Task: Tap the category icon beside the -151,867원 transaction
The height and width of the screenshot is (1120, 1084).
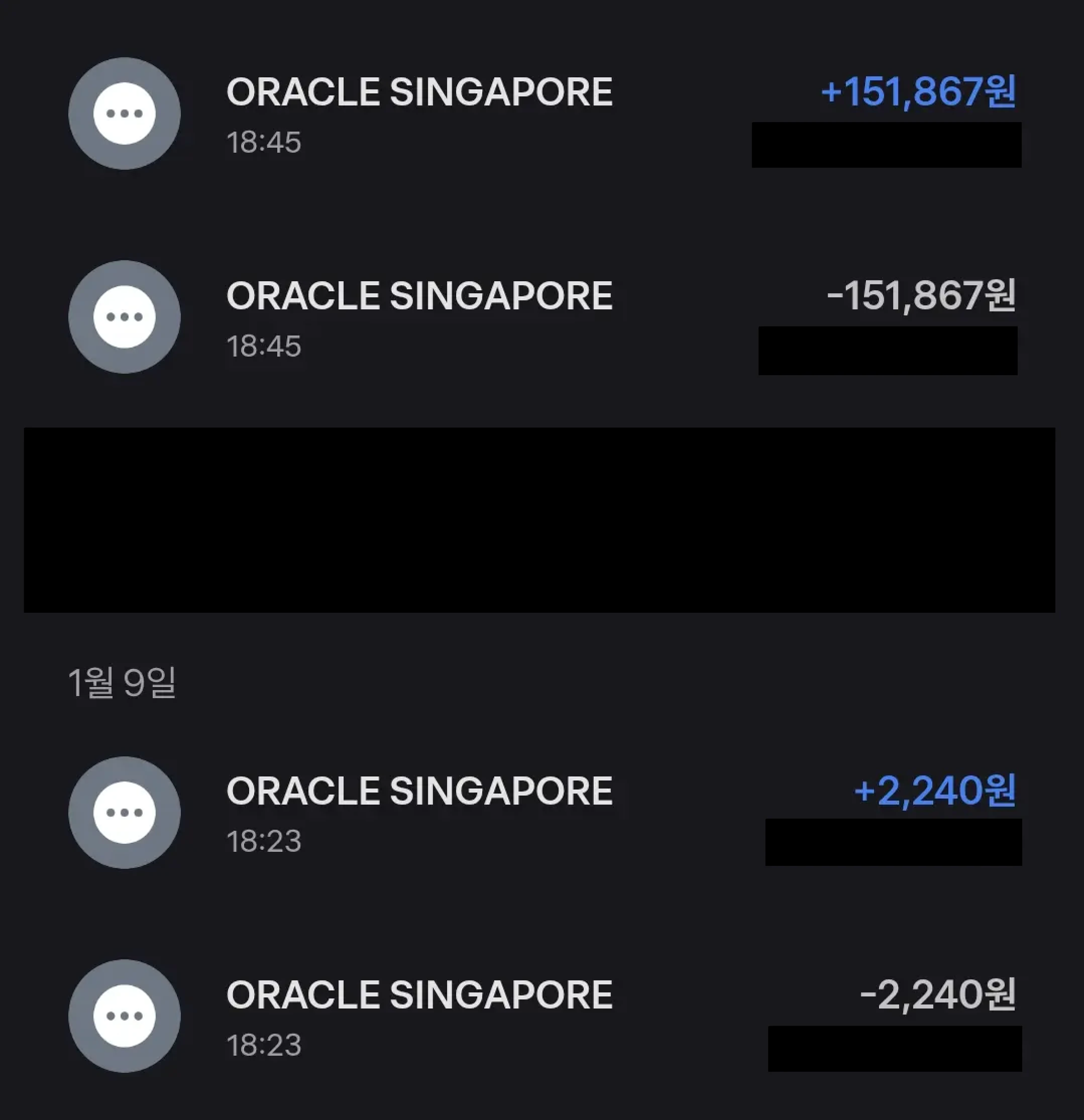Action: [125, 316]
